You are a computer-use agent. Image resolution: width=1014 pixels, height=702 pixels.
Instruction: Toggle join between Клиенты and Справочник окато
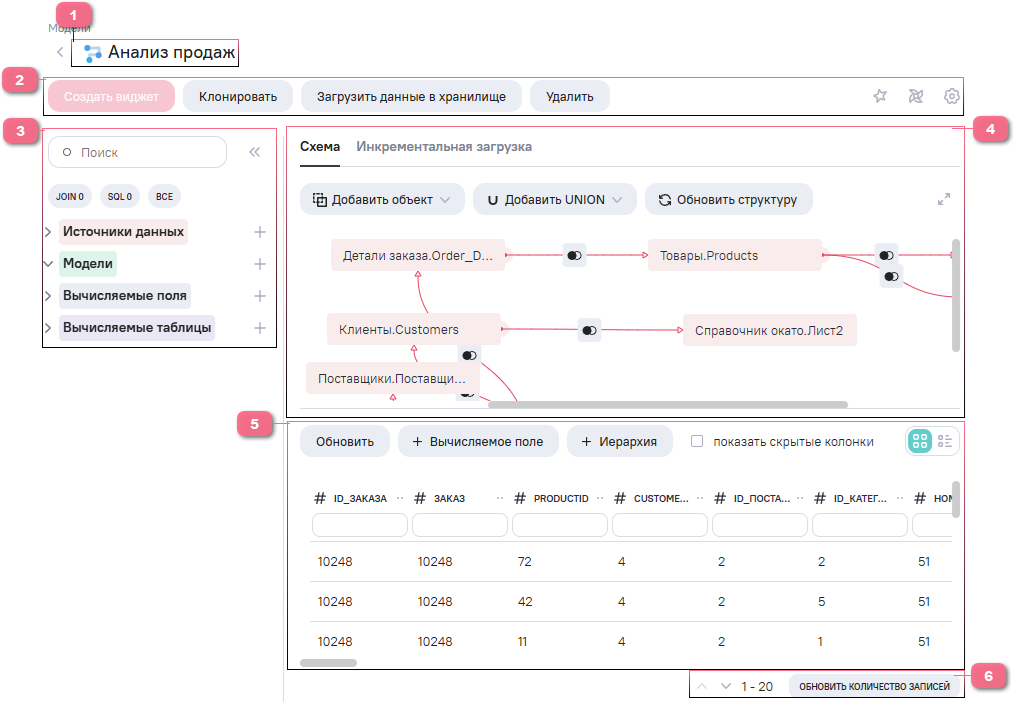pyautogui.click(x=589, y=330)
